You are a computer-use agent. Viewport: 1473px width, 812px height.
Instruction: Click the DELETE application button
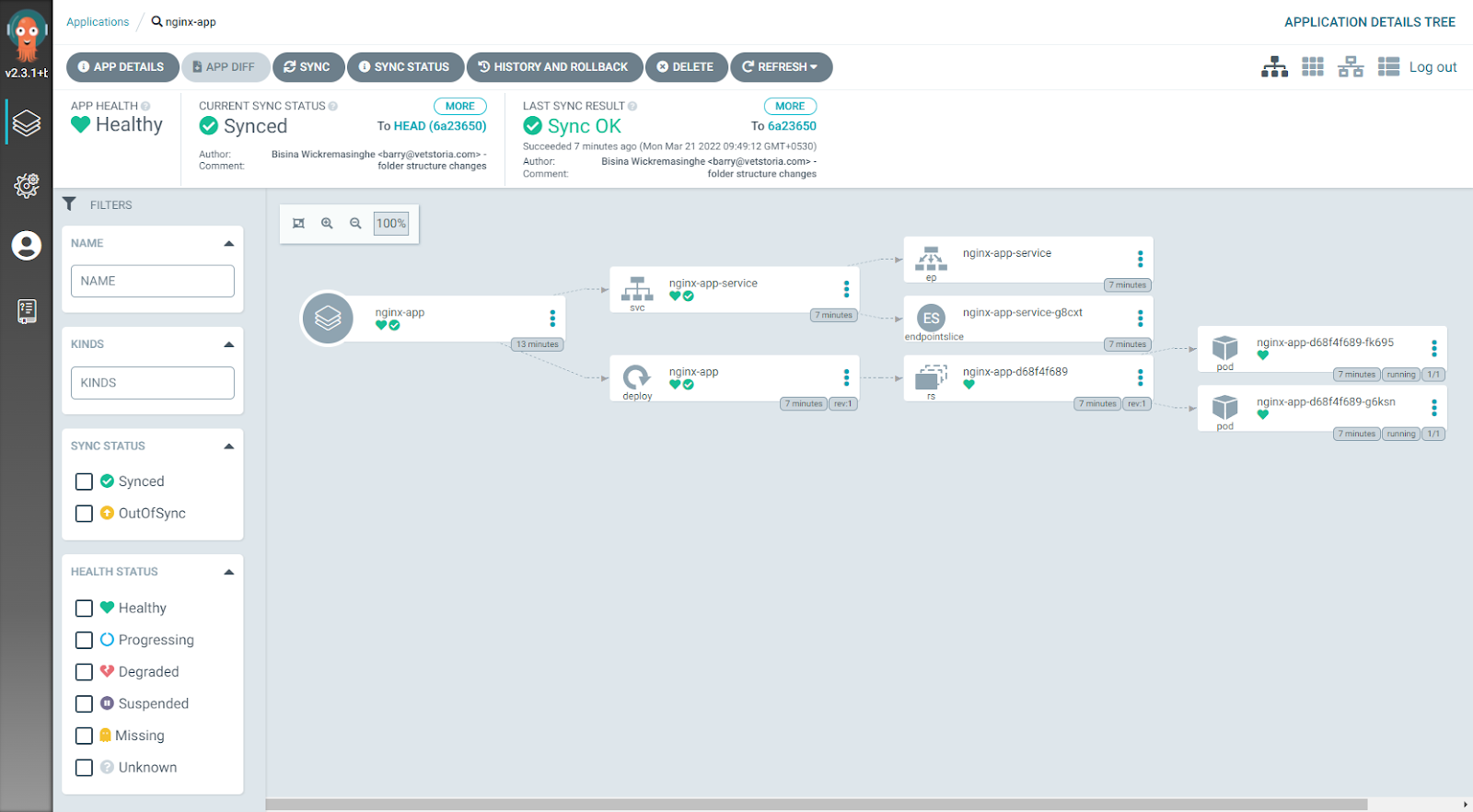[x=686, y=67]
